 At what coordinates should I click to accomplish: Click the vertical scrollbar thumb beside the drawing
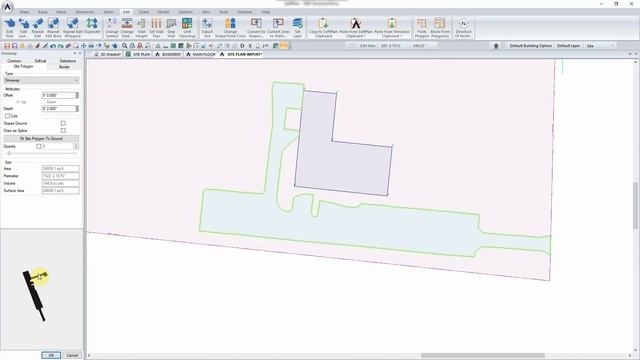636,205
